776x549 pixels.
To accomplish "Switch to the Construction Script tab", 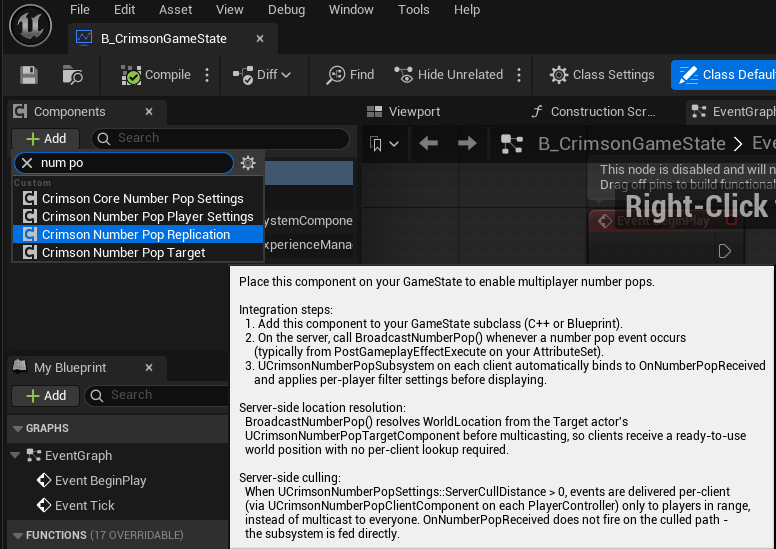I will coord(593,112).
